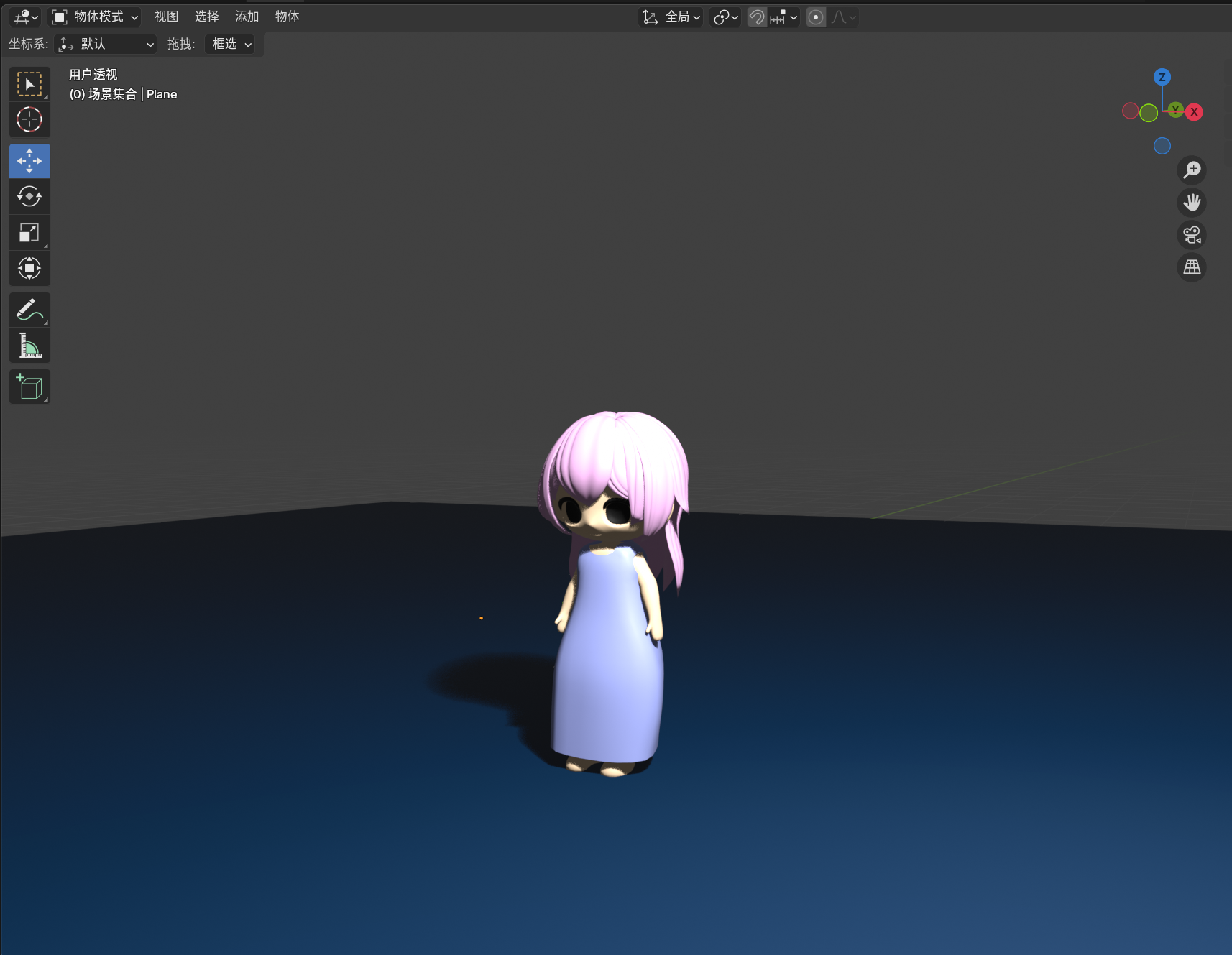Select the Box Select tool
1232x955 pixels.
(29, 84)
